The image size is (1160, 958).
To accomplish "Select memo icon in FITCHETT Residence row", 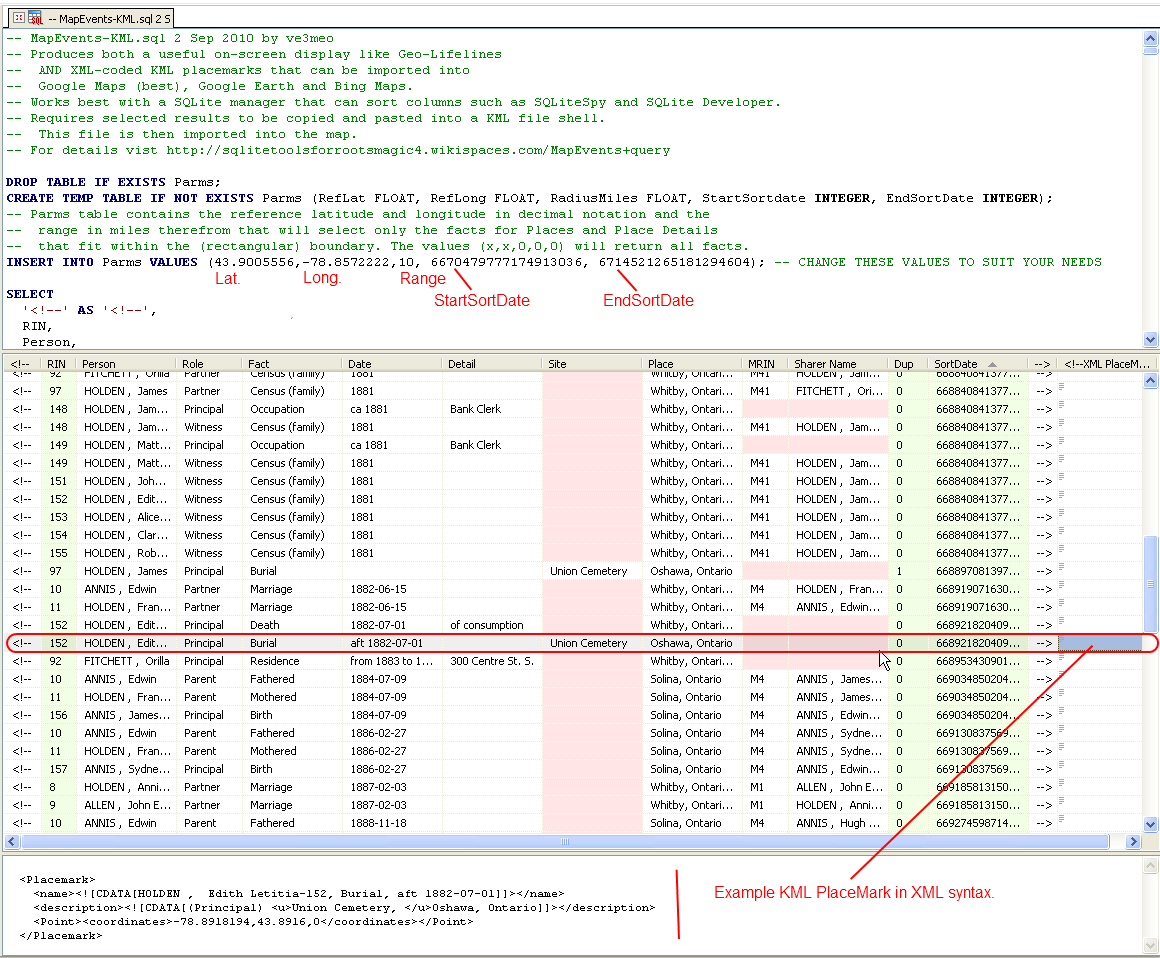I will (1062, 657).
